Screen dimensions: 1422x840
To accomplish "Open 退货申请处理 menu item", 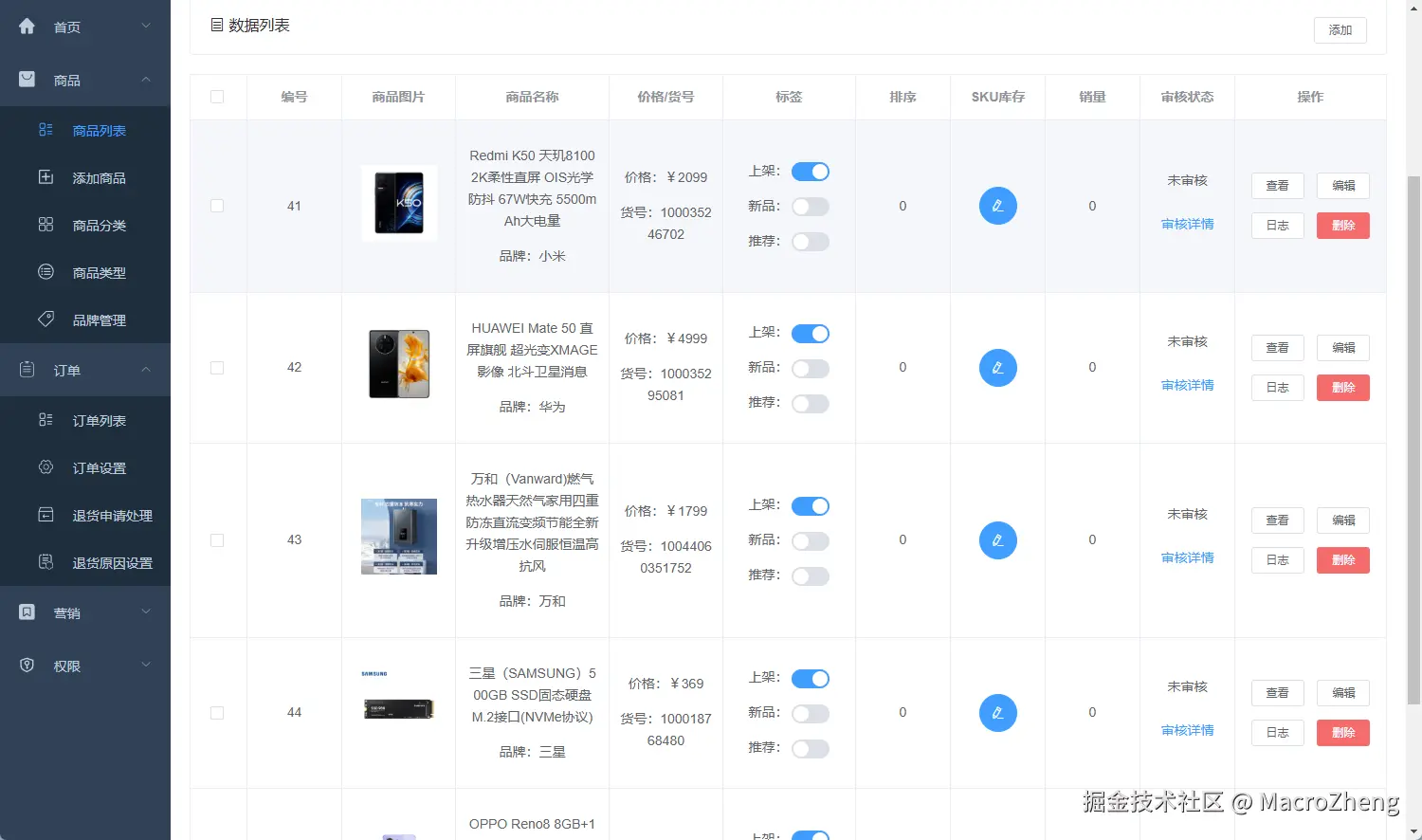I will [85, 516].
